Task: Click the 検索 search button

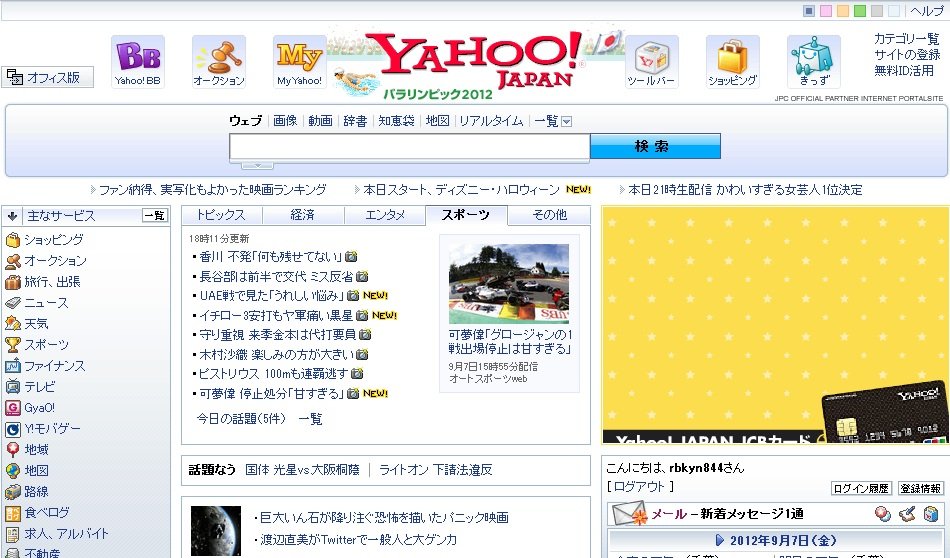Action: pos(655,146)
